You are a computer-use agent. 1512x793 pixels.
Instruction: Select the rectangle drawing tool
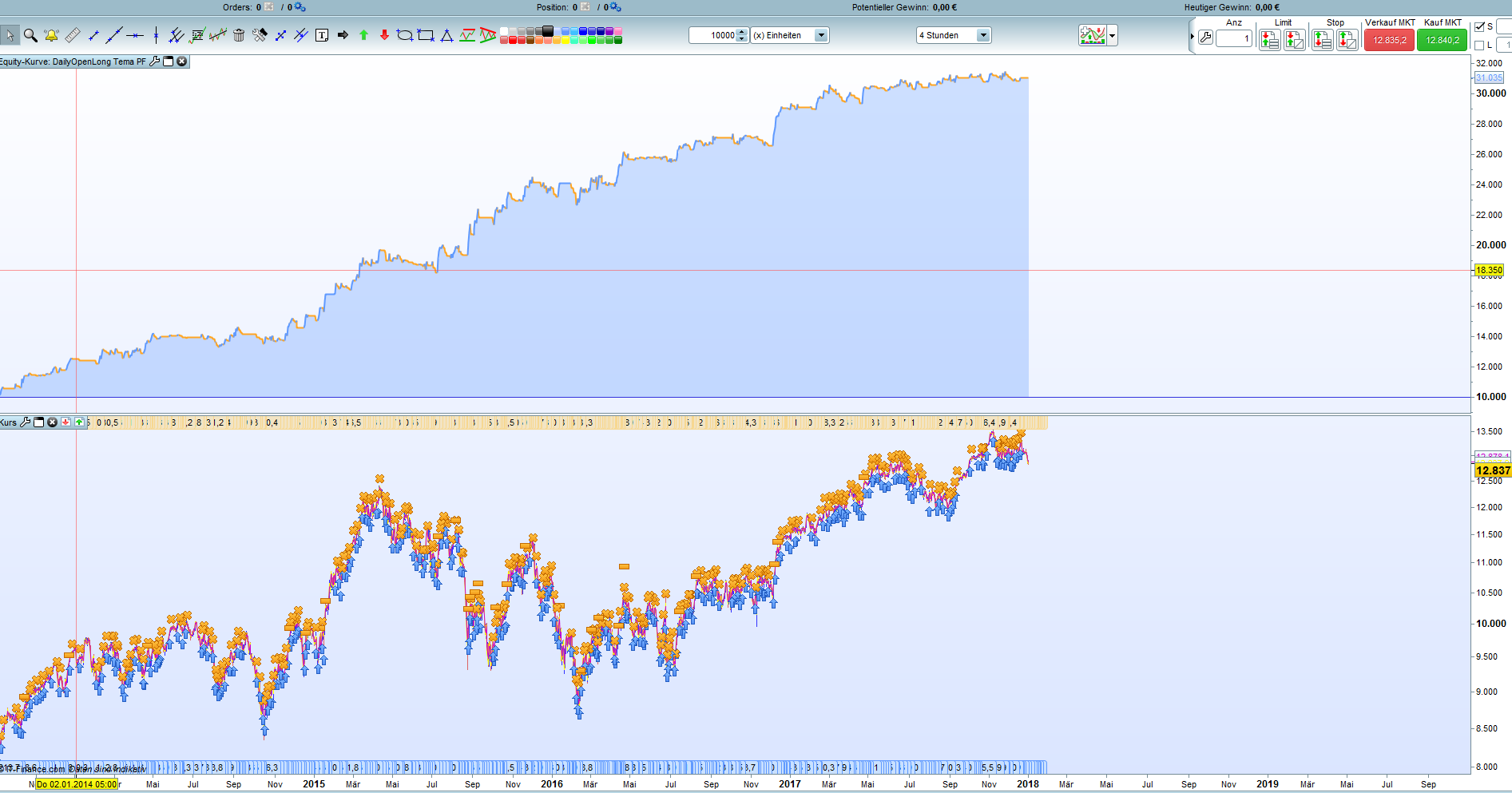pos(426,35)
